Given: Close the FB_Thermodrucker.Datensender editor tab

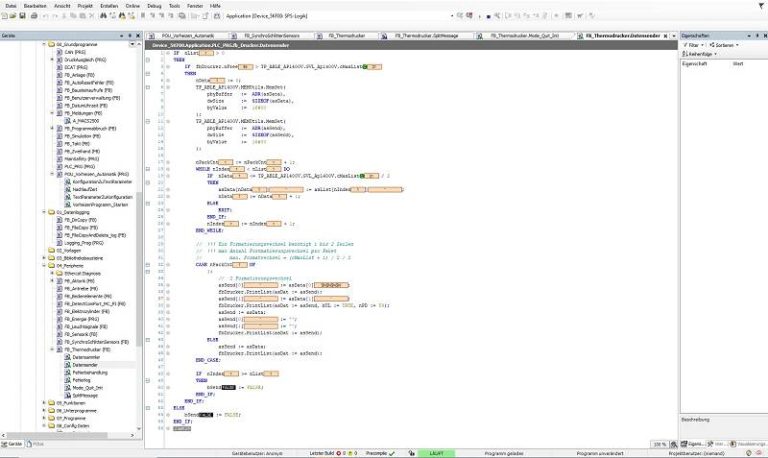Looking at the screenshot, I should [x=667, y=34].
